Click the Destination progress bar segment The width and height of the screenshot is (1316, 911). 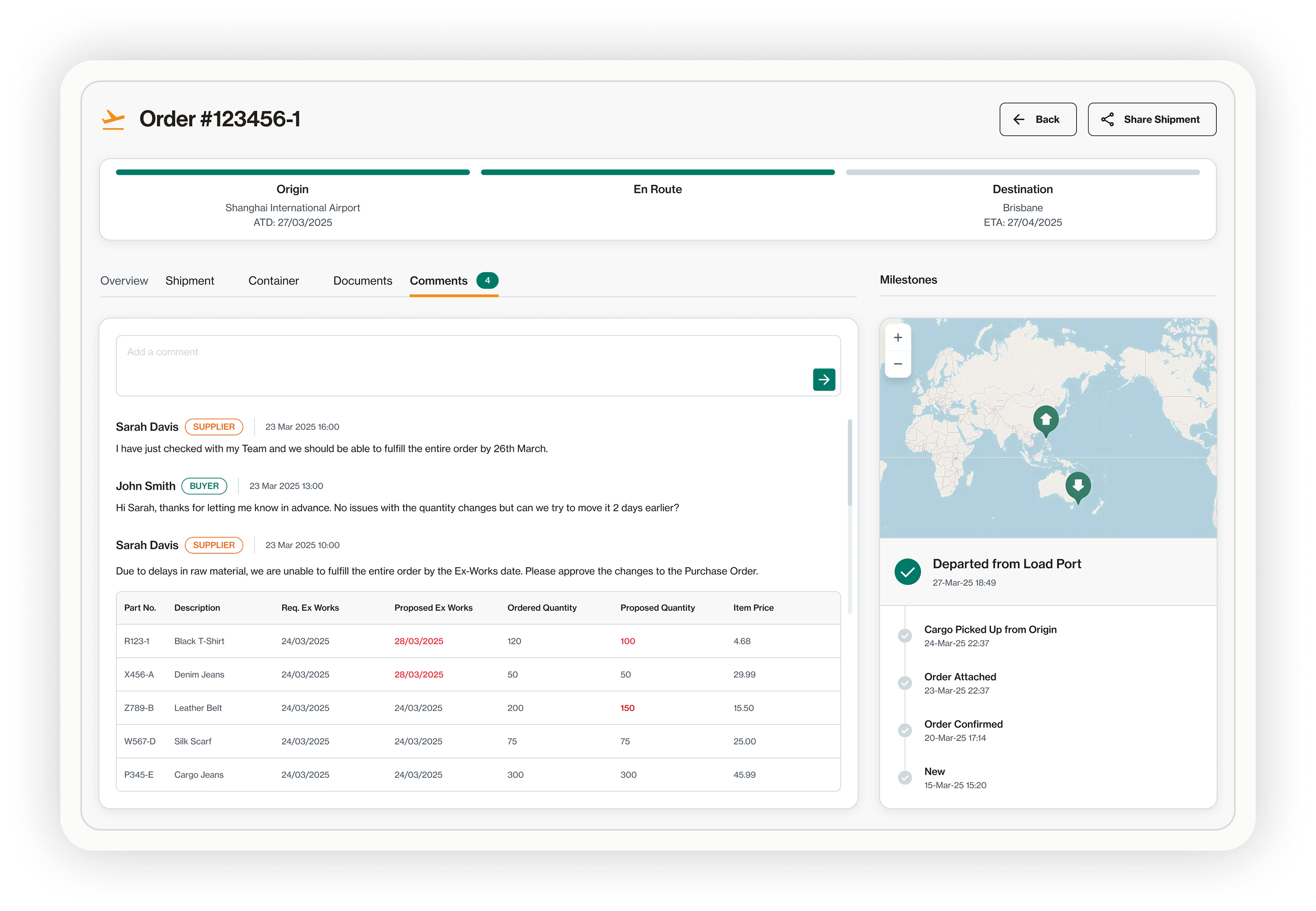point(1022,172)
